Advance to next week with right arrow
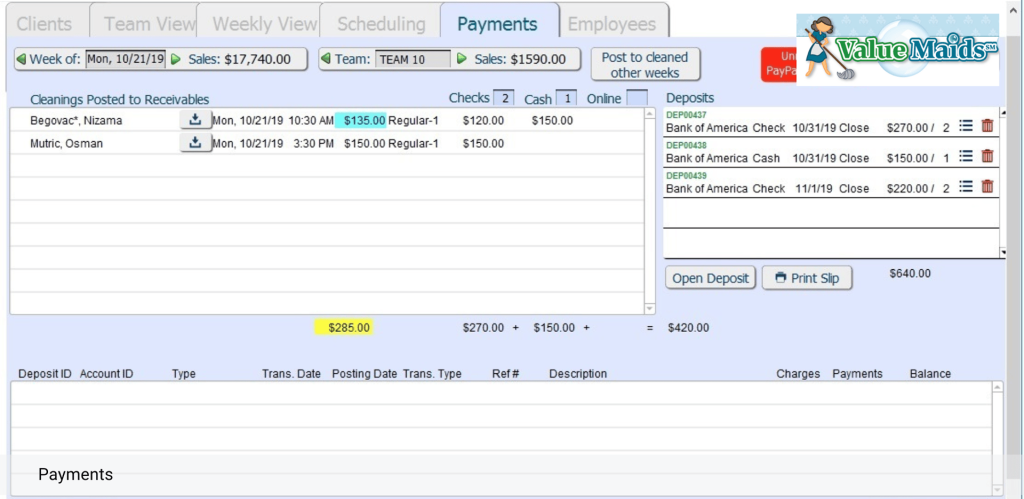The height and width of the screenshot is (499, 1024). [176, 59]
